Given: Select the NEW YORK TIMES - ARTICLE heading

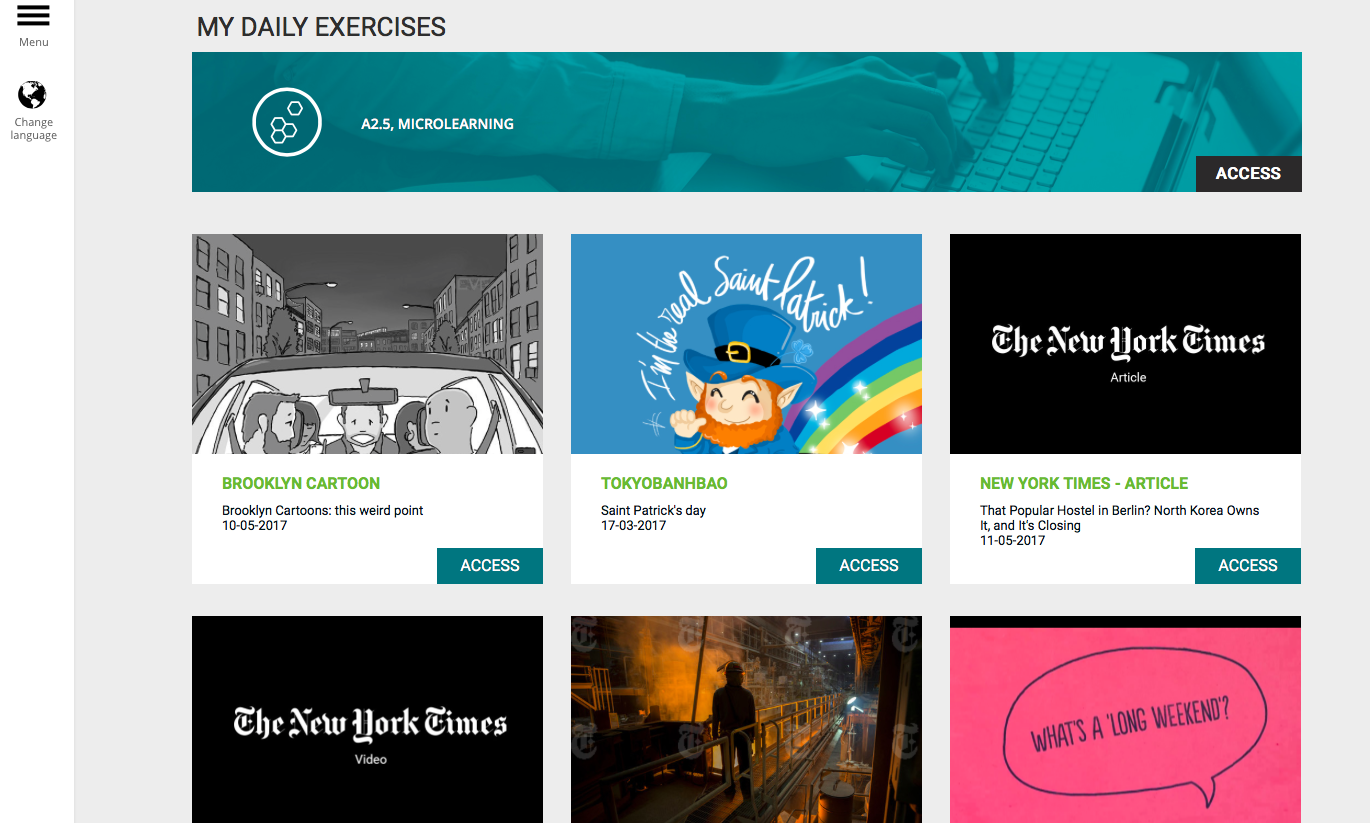Looking at the screenshot, I should [1084, 483].
